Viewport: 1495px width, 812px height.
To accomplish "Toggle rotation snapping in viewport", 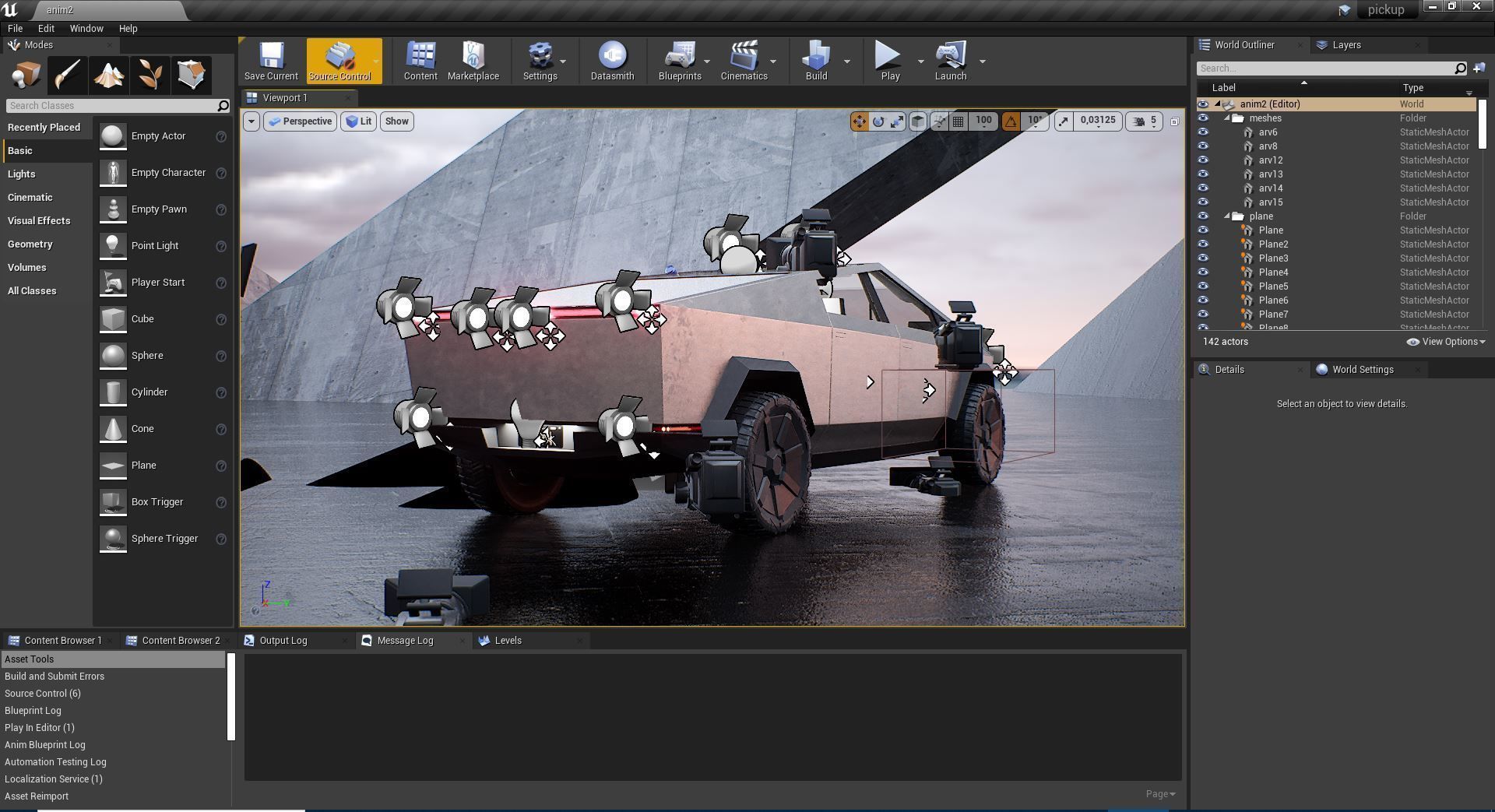I will pos(1011,121).
